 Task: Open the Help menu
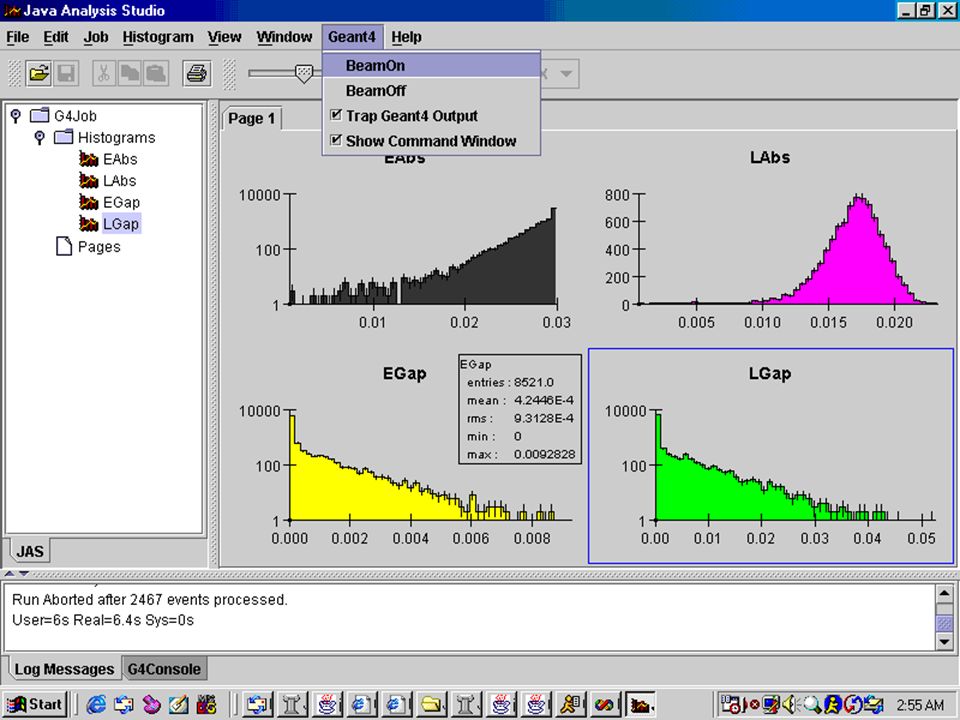coord(407,37)
